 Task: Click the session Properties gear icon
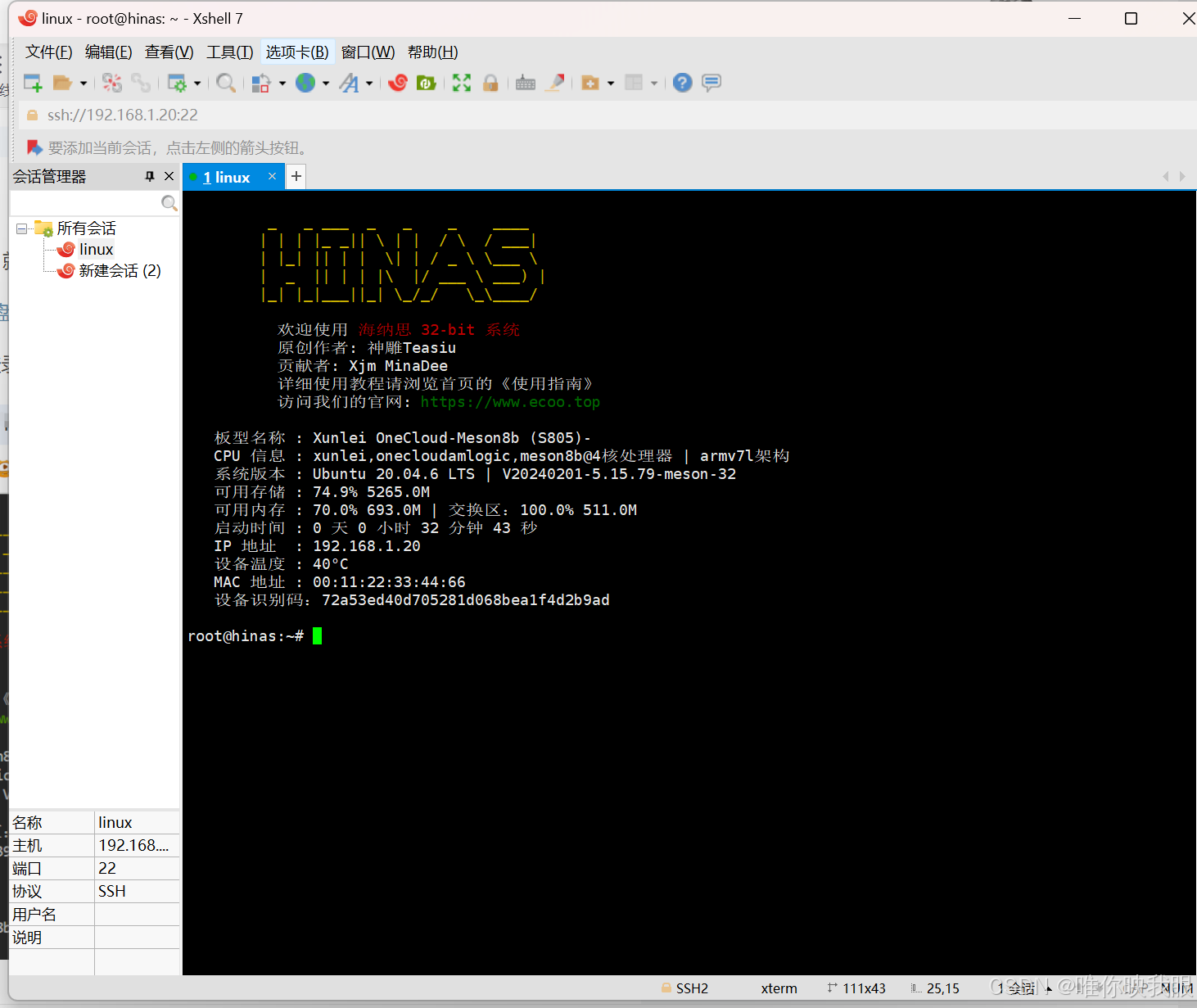(x=177, y=83)
